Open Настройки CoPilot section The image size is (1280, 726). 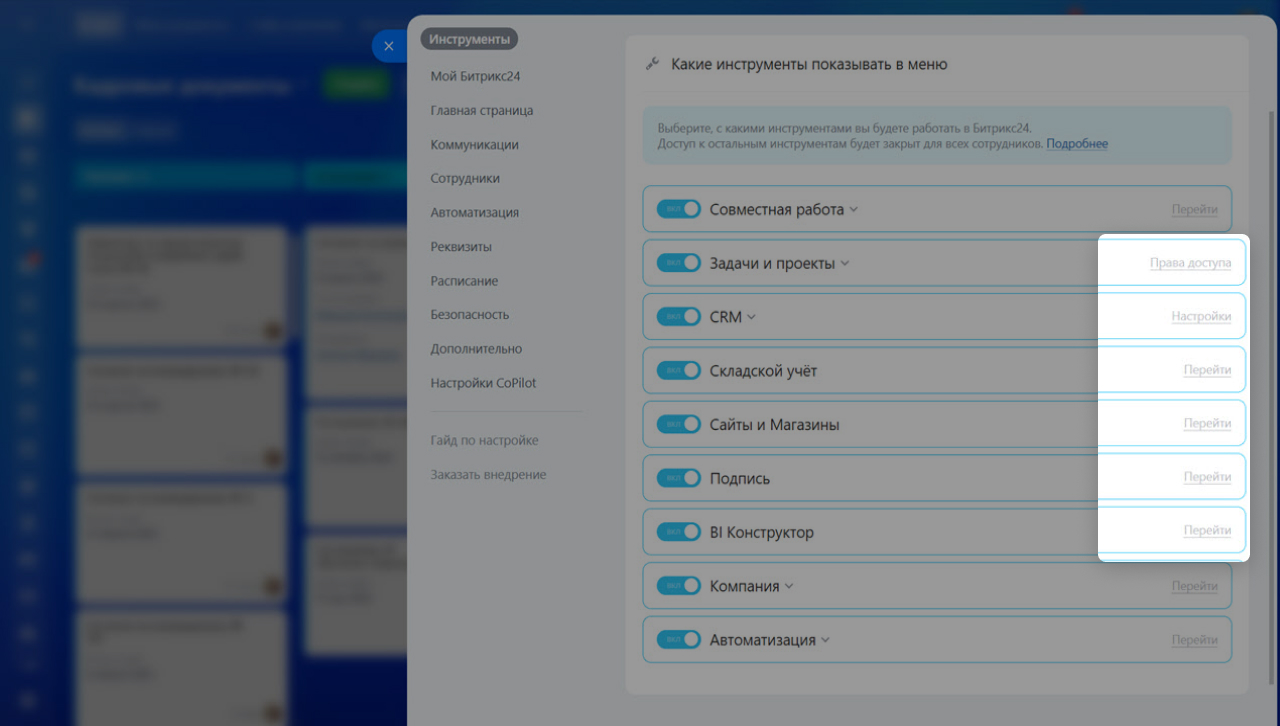[x=483, y=383]
